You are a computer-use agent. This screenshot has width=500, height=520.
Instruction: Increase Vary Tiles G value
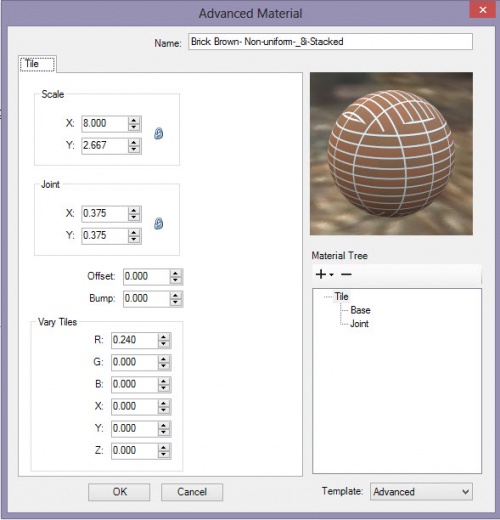164,359
